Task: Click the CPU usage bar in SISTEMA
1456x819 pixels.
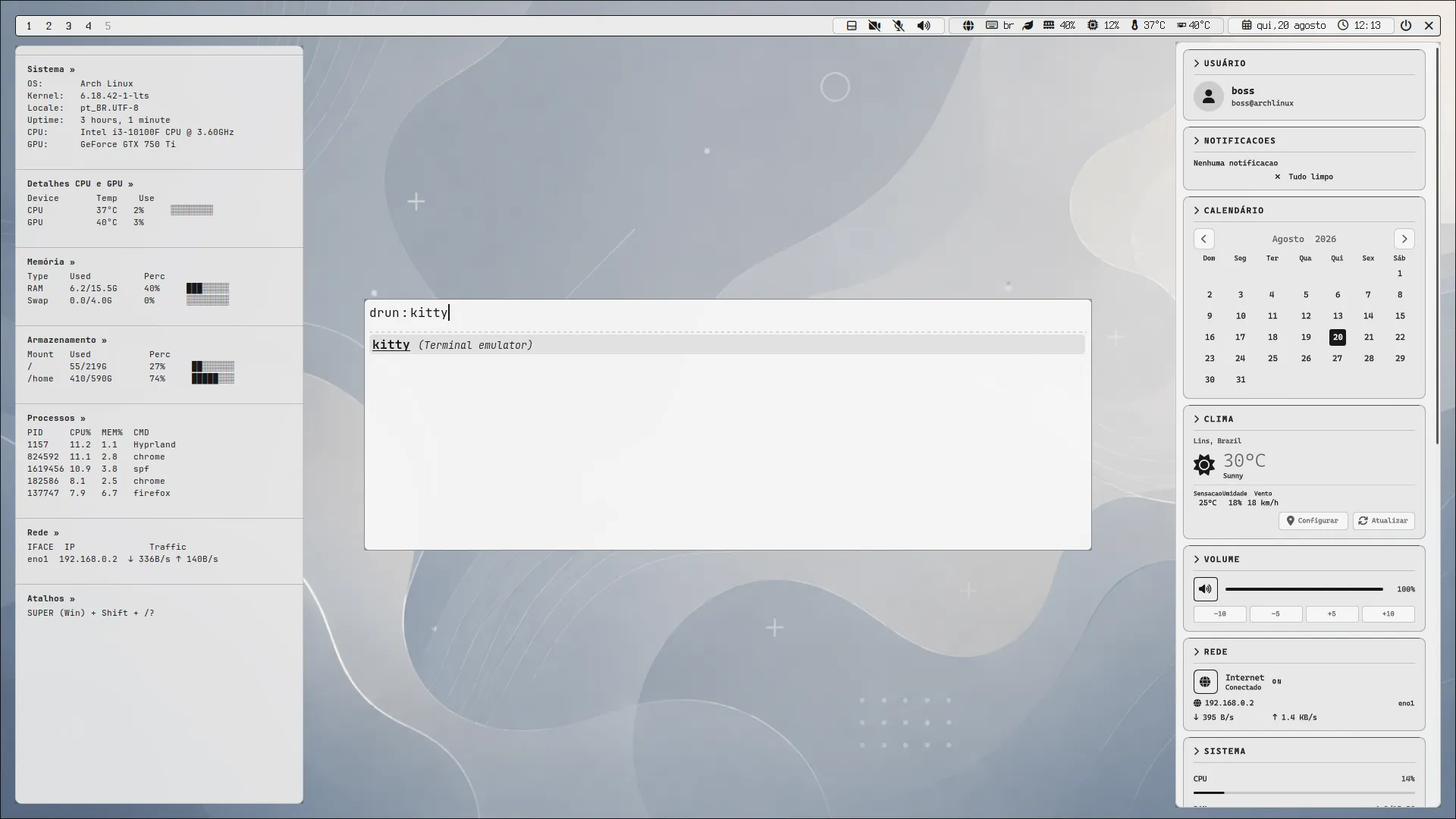Action: click(x=1304, y=793)
